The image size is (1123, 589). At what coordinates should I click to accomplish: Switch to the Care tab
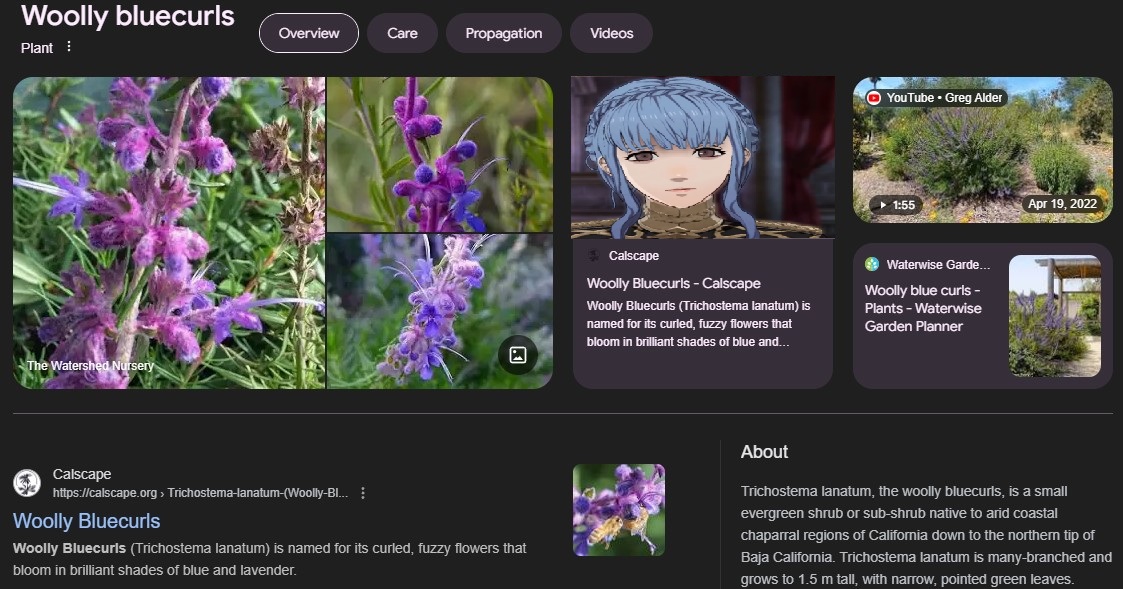click(403, 33)
